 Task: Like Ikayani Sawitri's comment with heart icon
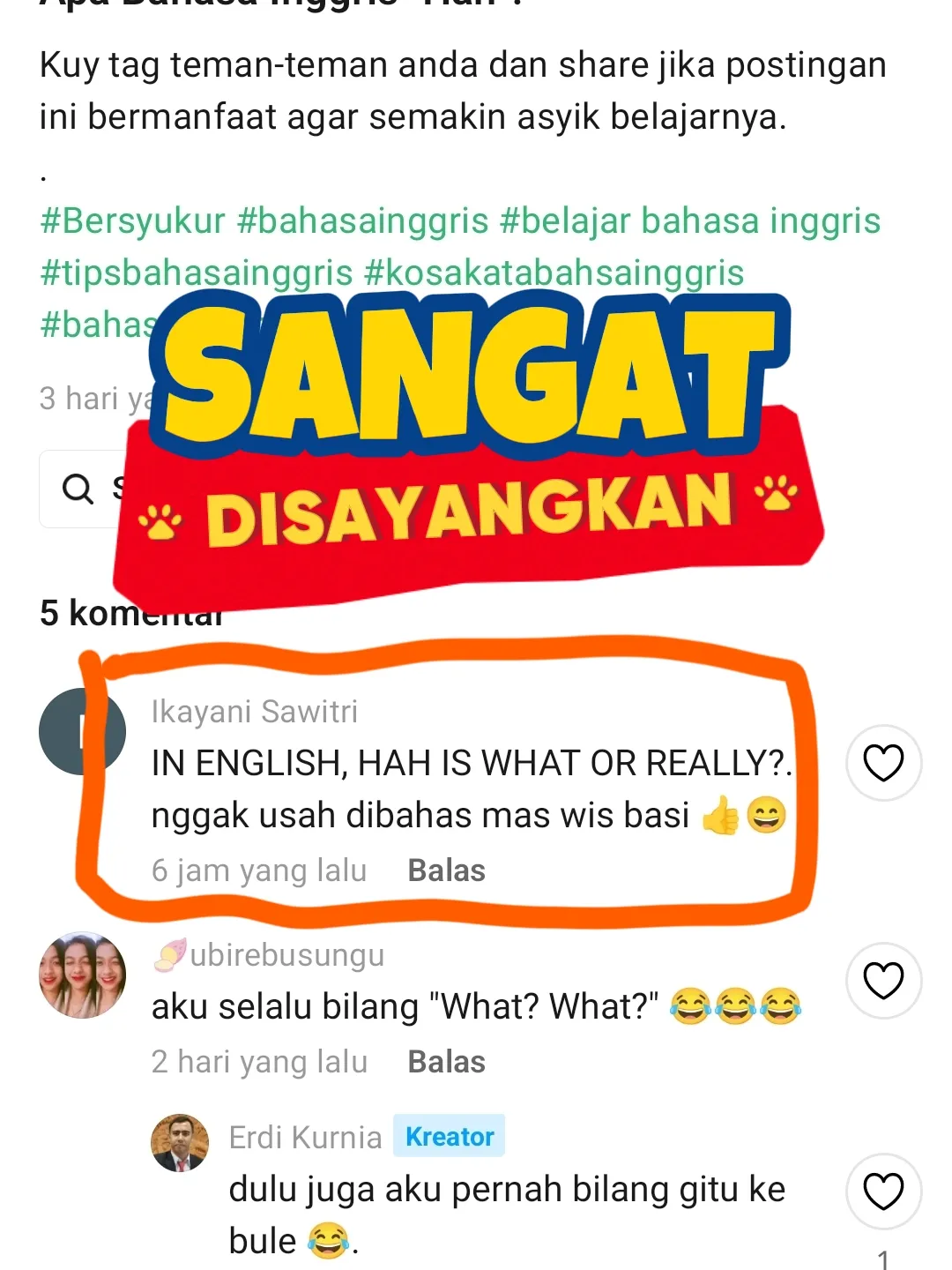(883, 763)
